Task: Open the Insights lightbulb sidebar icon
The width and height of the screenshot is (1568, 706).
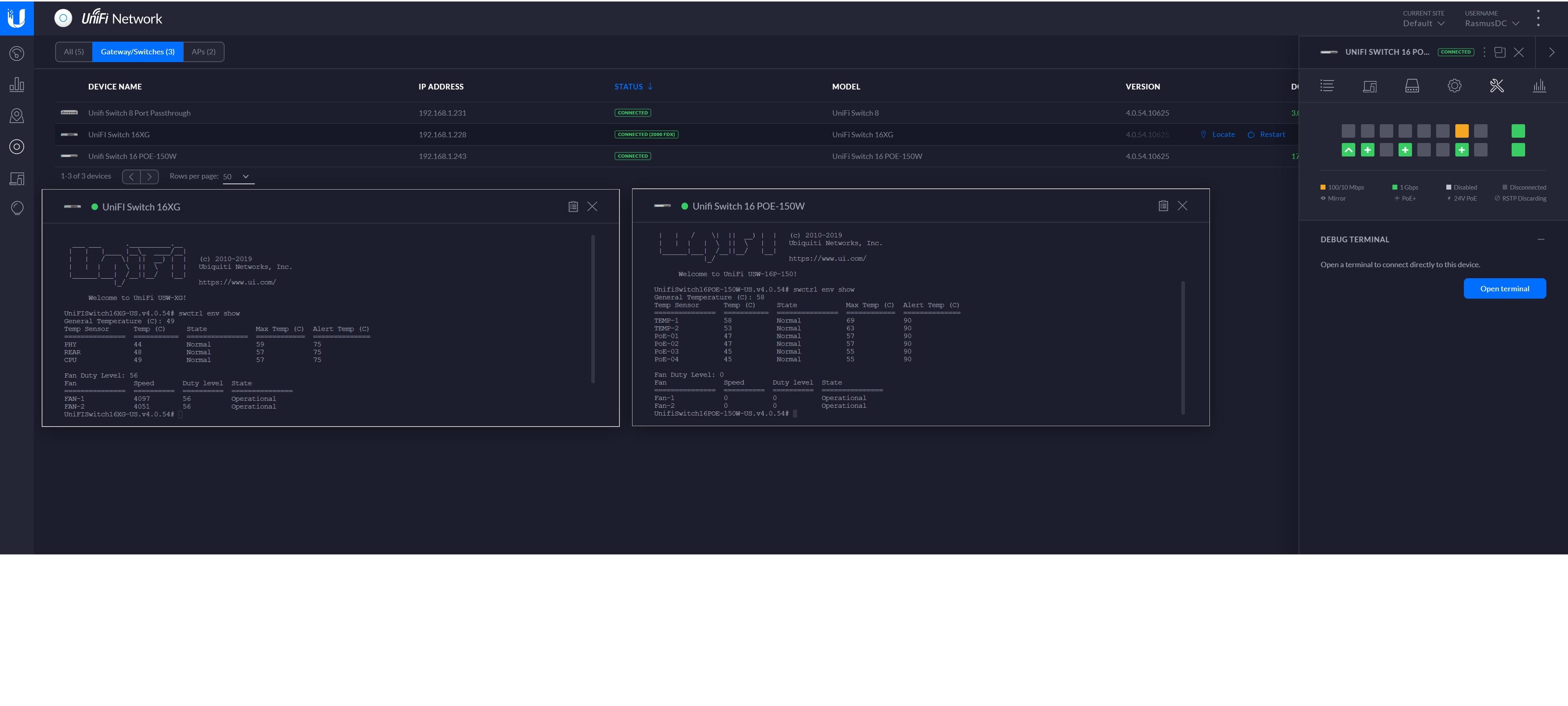Action: point(17,208)
